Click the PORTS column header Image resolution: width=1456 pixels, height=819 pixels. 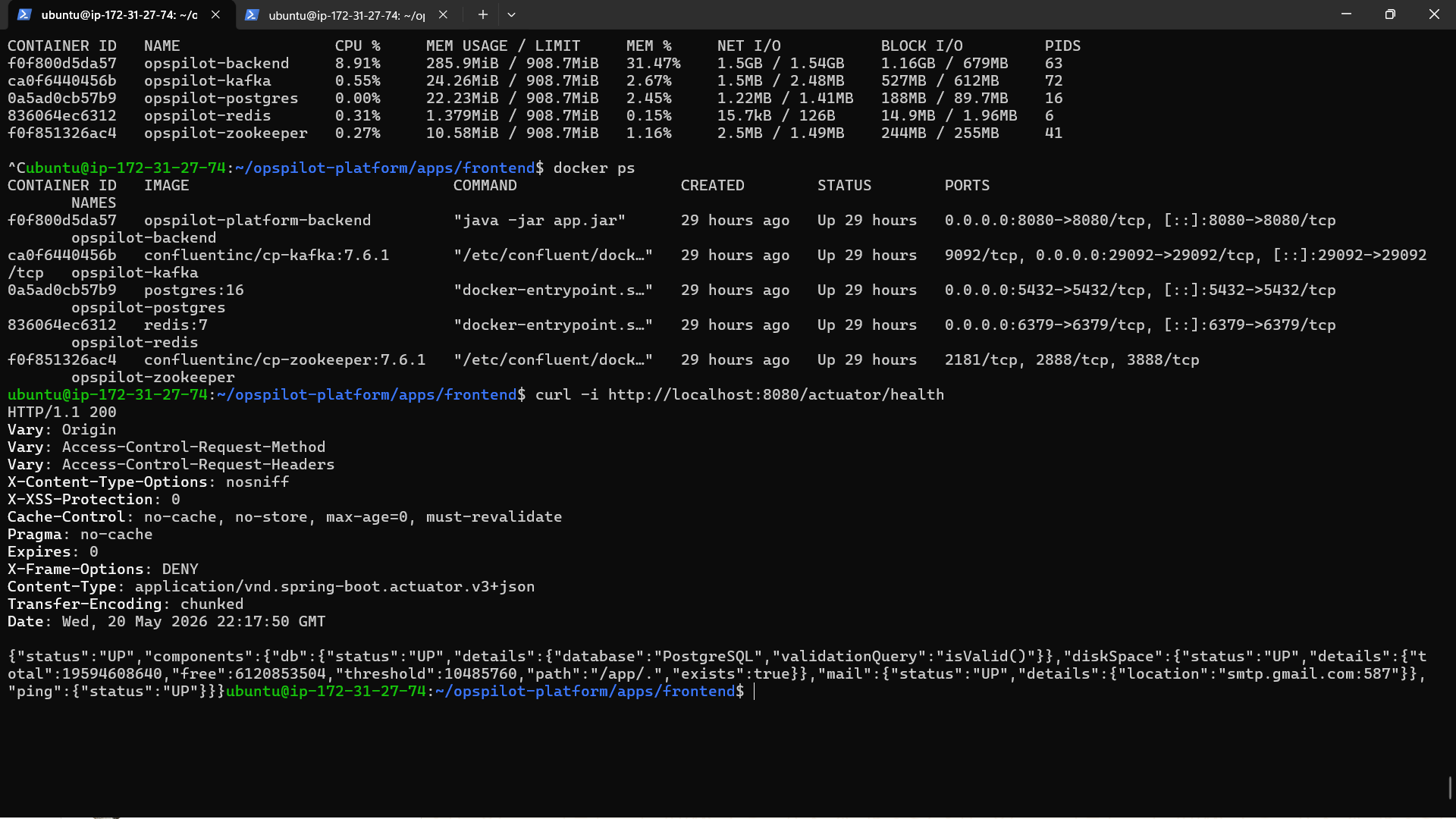[x=967, y=186]
